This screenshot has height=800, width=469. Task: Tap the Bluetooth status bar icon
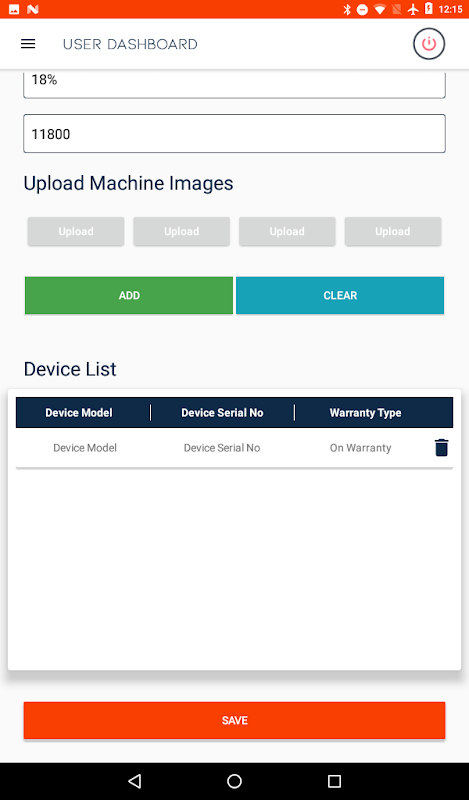(x=347, y=9)
